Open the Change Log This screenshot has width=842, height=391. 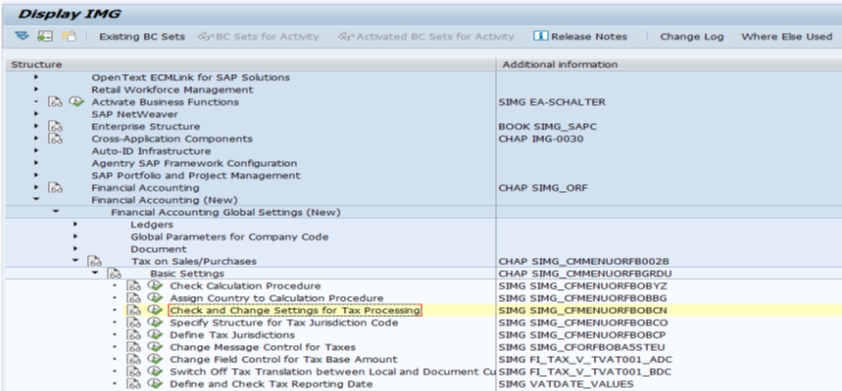coord(692,37)
